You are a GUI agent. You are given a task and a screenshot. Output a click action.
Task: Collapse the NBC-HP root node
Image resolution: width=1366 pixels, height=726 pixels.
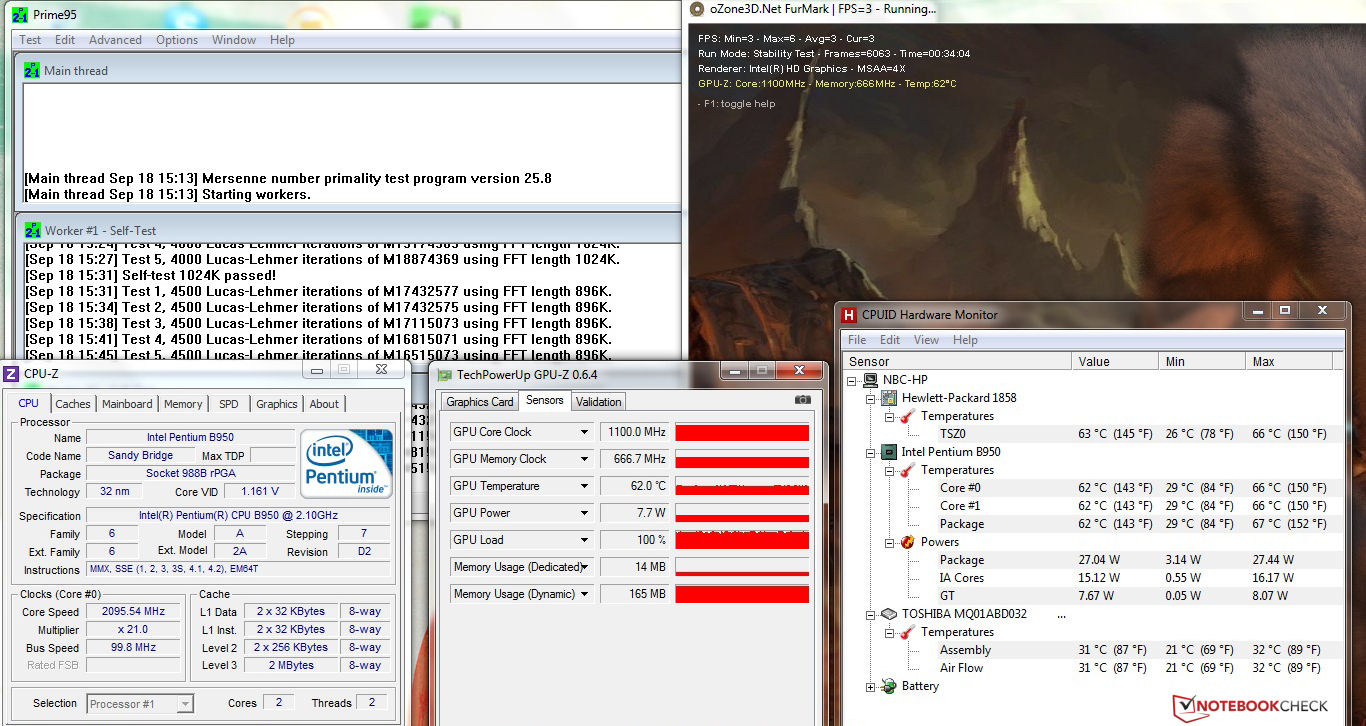coord(852,381)
